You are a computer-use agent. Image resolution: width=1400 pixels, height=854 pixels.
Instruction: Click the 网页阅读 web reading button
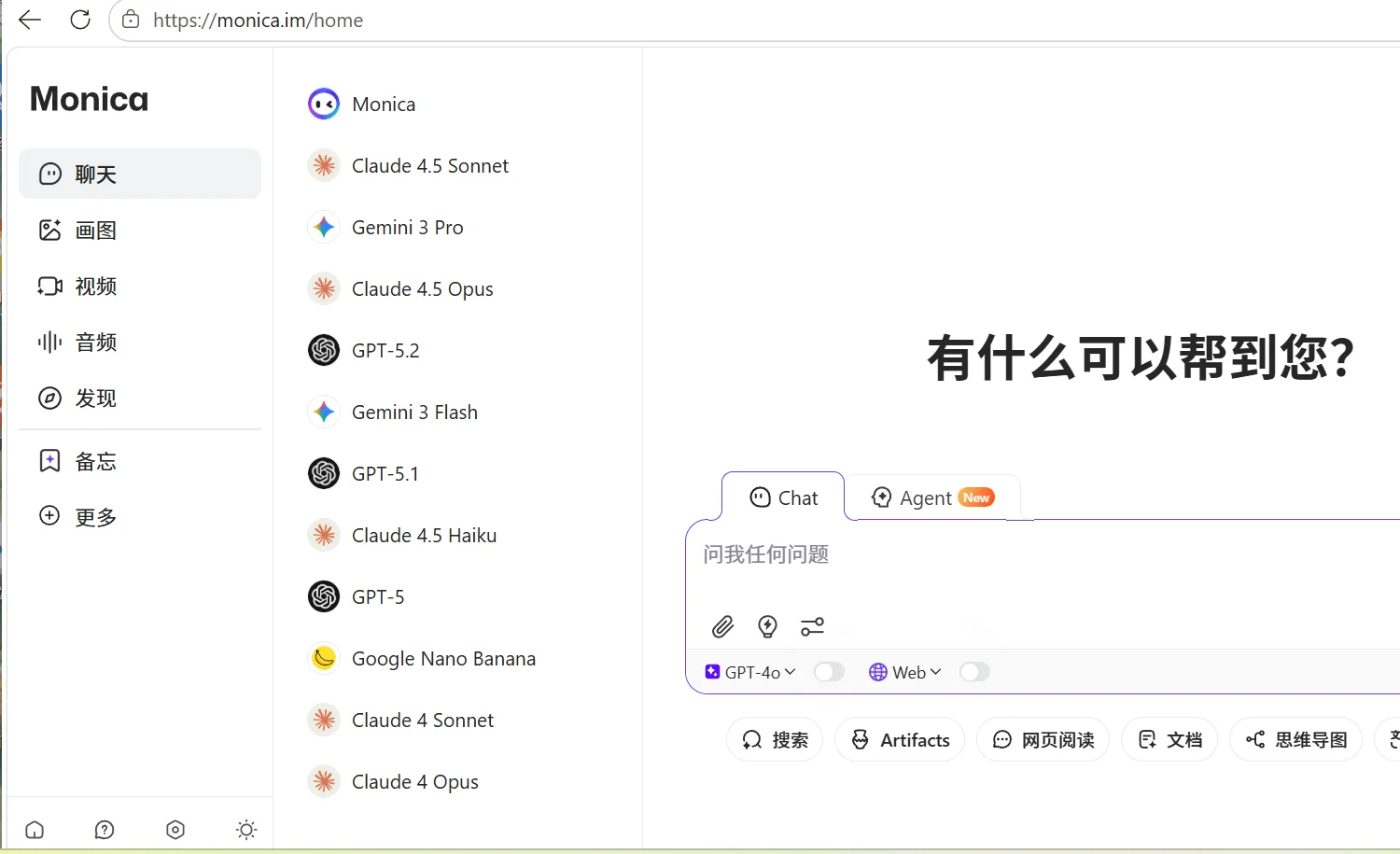click(x=1043, y=740)
